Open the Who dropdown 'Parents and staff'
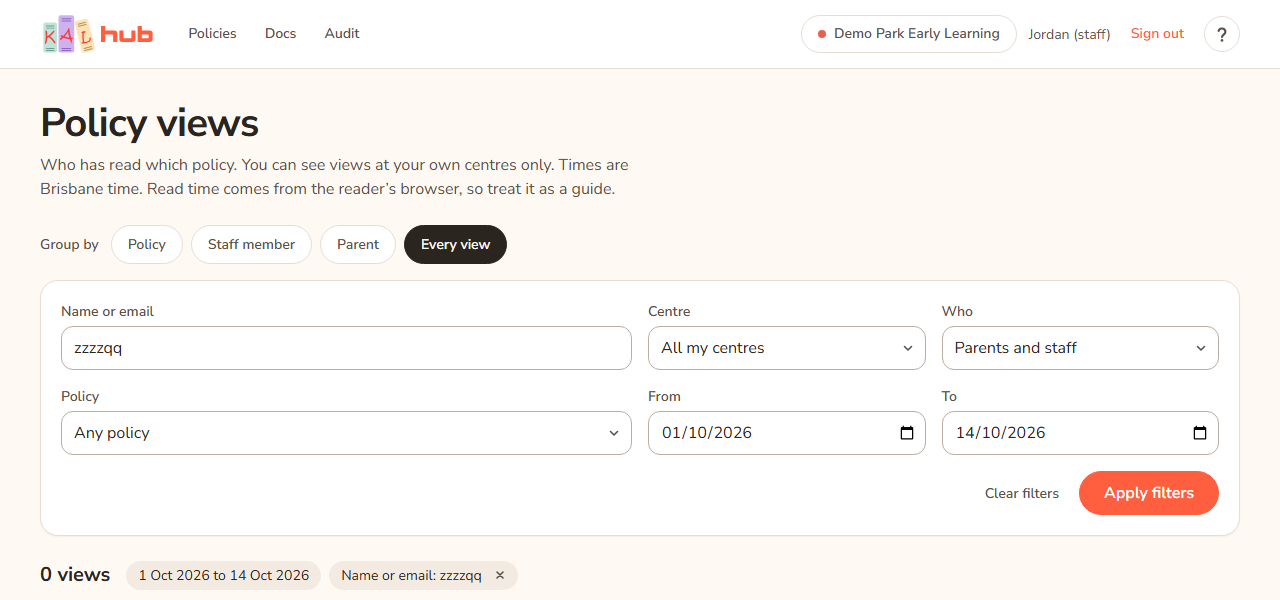The width and height of the screenshot is (1280, 600). (1080, 348)
